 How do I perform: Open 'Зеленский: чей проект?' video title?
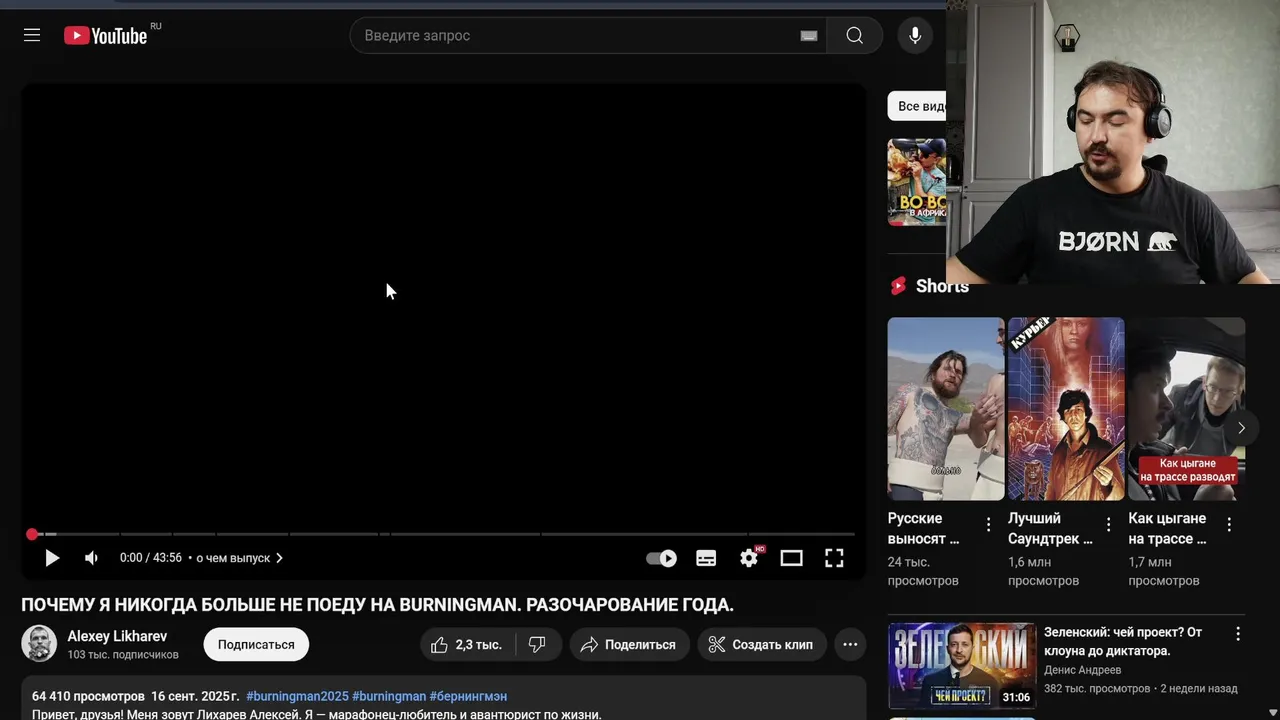pyautogui.click(x=1123, y=641)
